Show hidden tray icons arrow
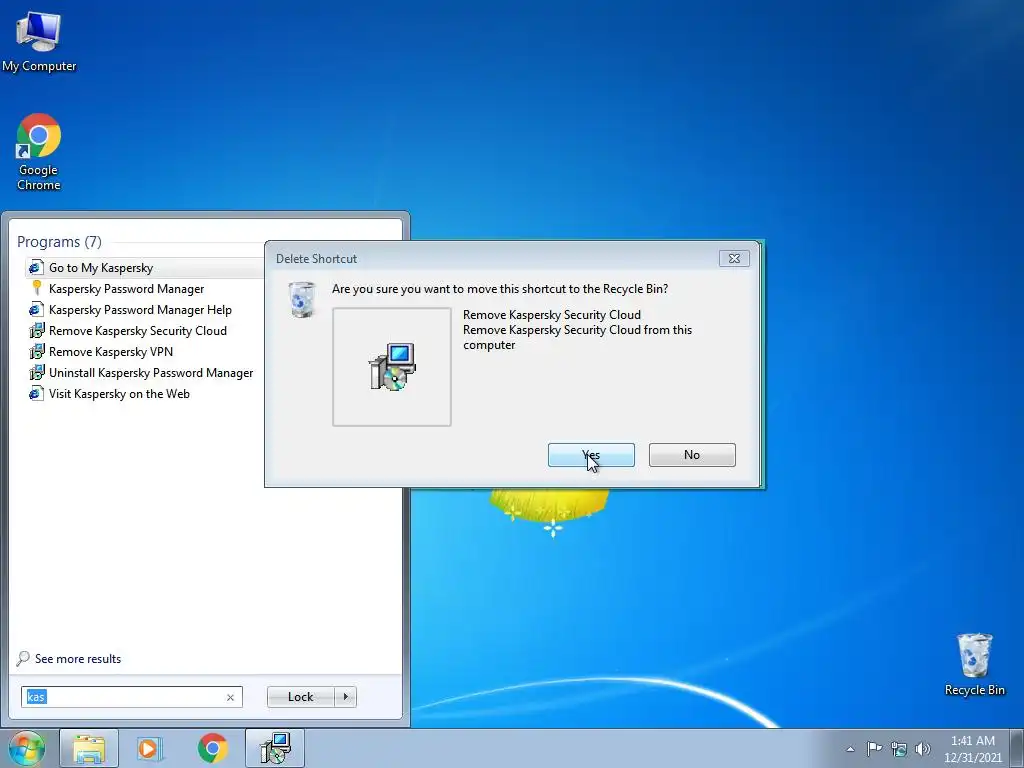This screenshot has height=768, width=1024. click(850, 749)
